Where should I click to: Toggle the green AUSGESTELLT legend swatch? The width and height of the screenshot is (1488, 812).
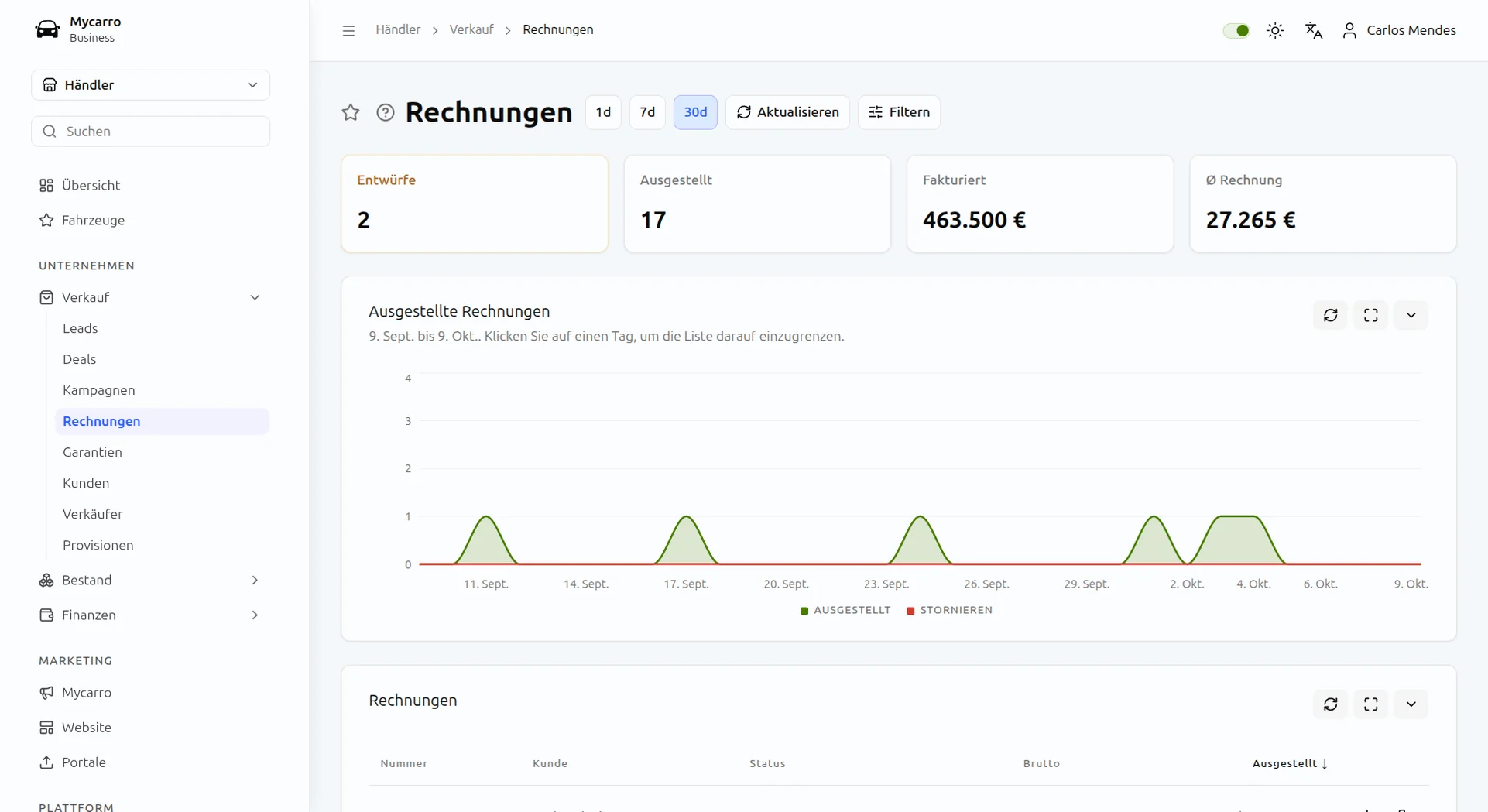tap(804, 611)
